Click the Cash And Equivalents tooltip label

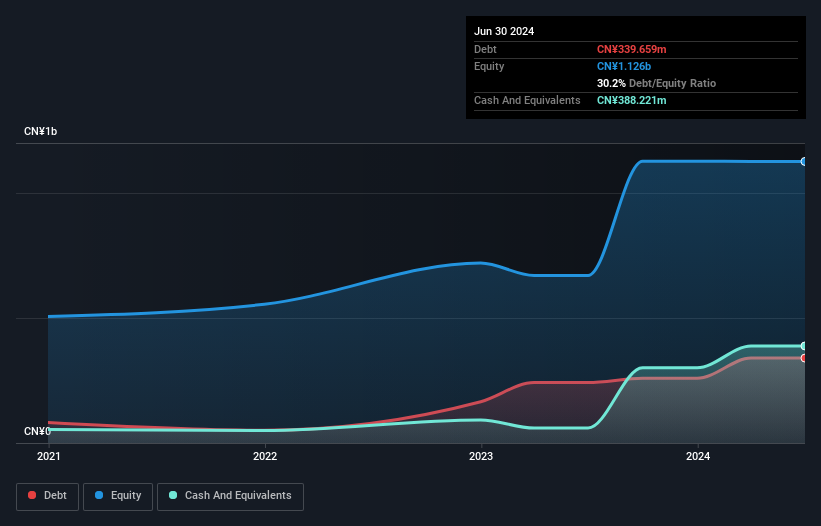[x=527, y=100]
